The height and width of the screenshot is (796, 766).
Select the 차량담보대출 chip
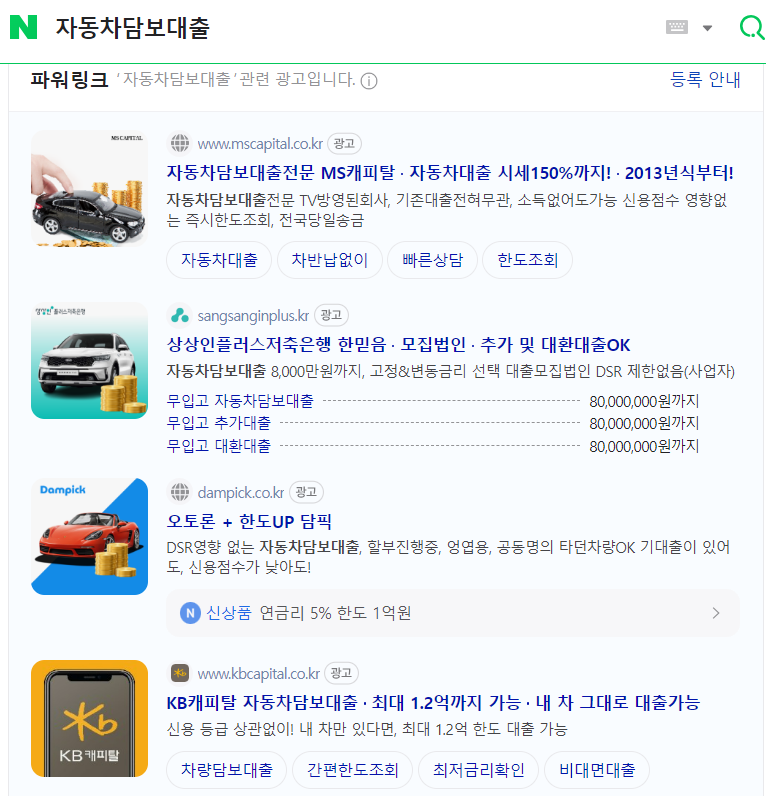pyautogui.click(x=226, y=770)
